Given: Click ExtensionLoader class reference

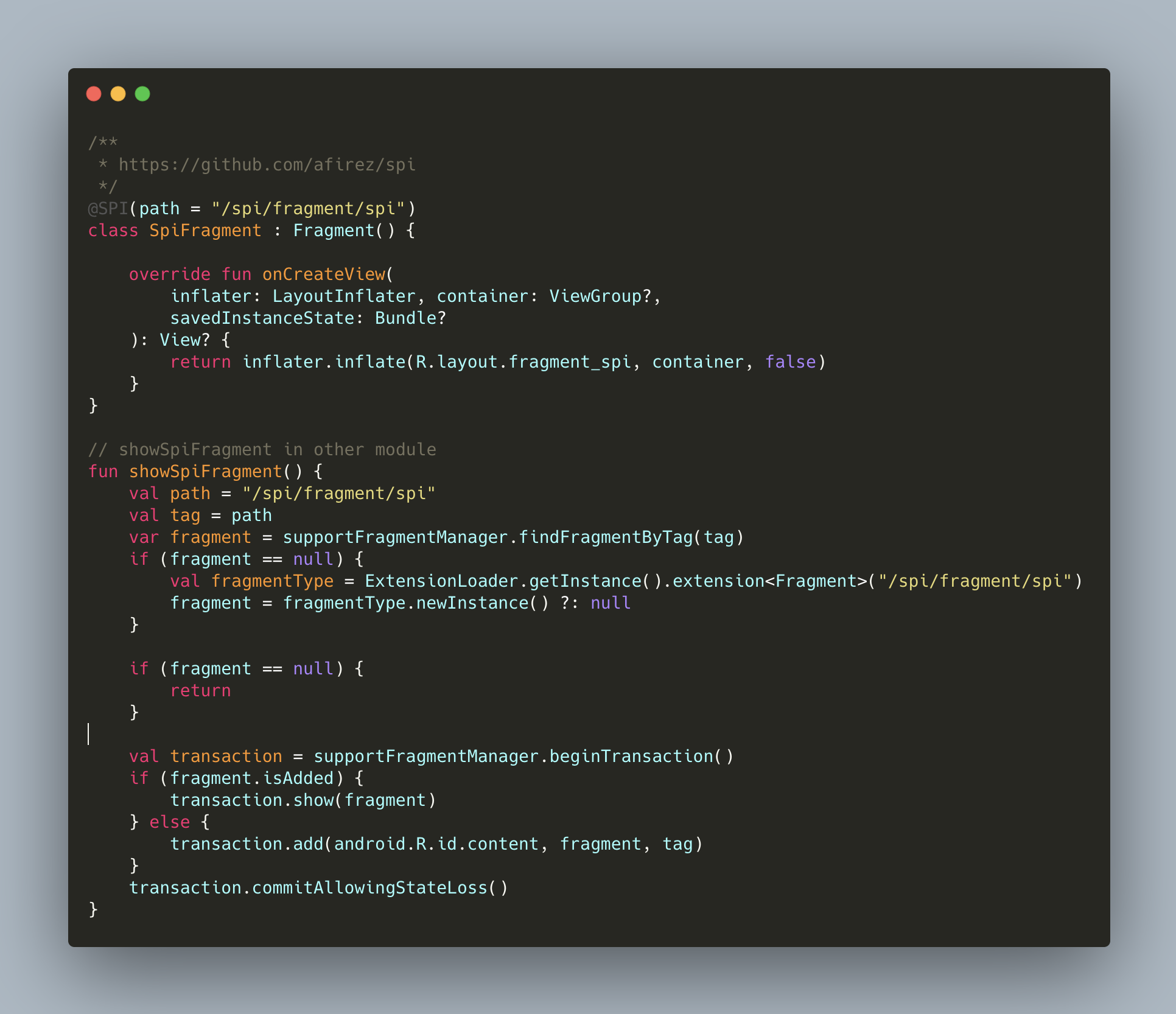Looking at the screenshot, I should point(441,581).
